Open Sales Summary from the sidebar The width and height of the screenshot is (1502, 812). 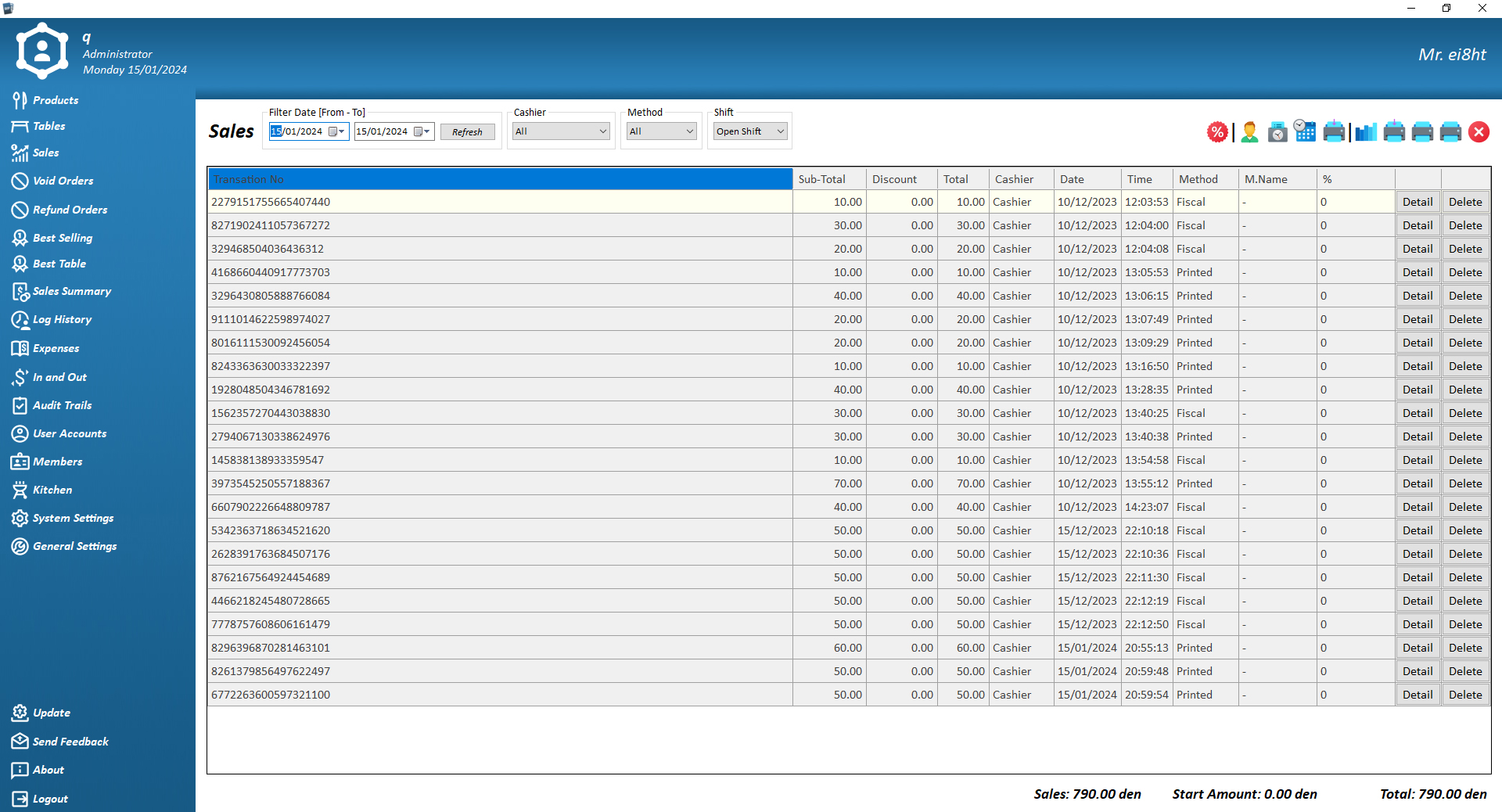point(71,291)
